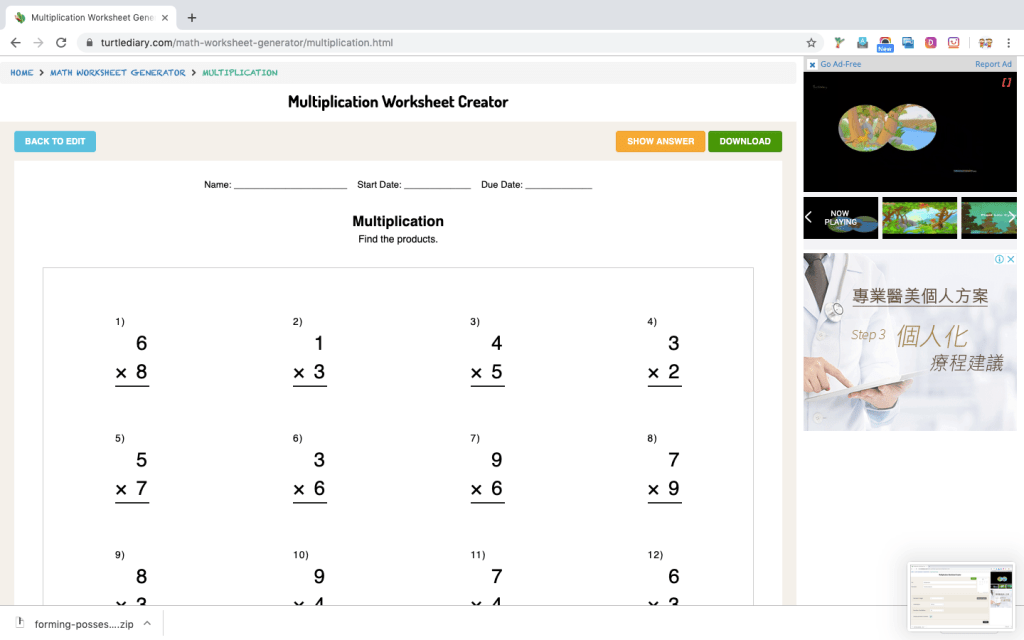This screenshot has height=640, width=1024.
Task: Click the Back to Edit button
Action: (x=55, y=141)
